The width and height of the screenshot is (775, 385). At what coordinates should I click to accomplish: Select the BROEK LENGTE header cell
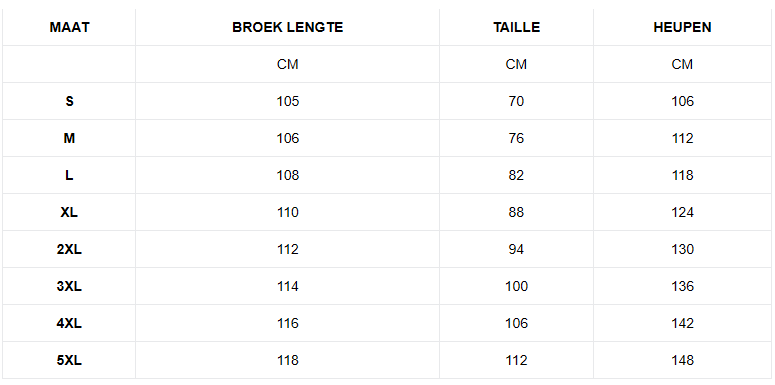pyautogui.click(x=288, y=27)
